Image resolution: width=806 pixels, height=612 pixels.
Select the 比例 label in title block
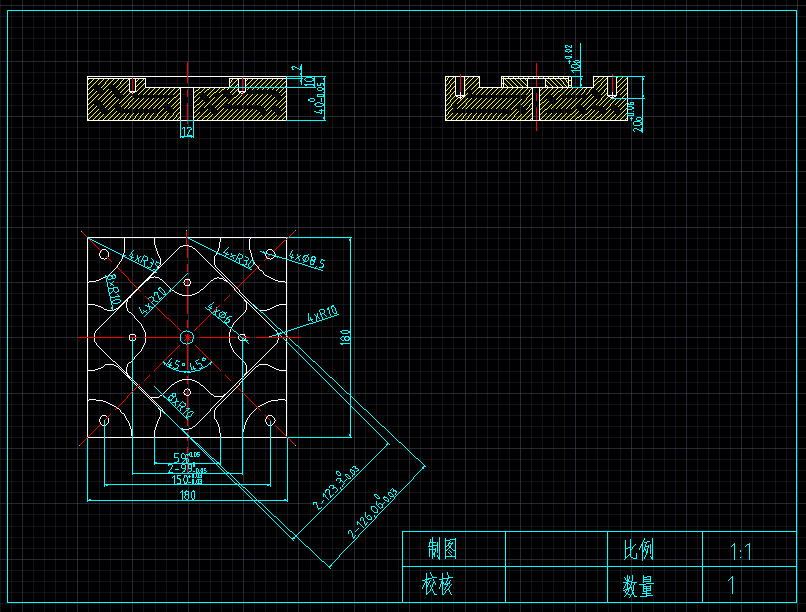(638, 549)
